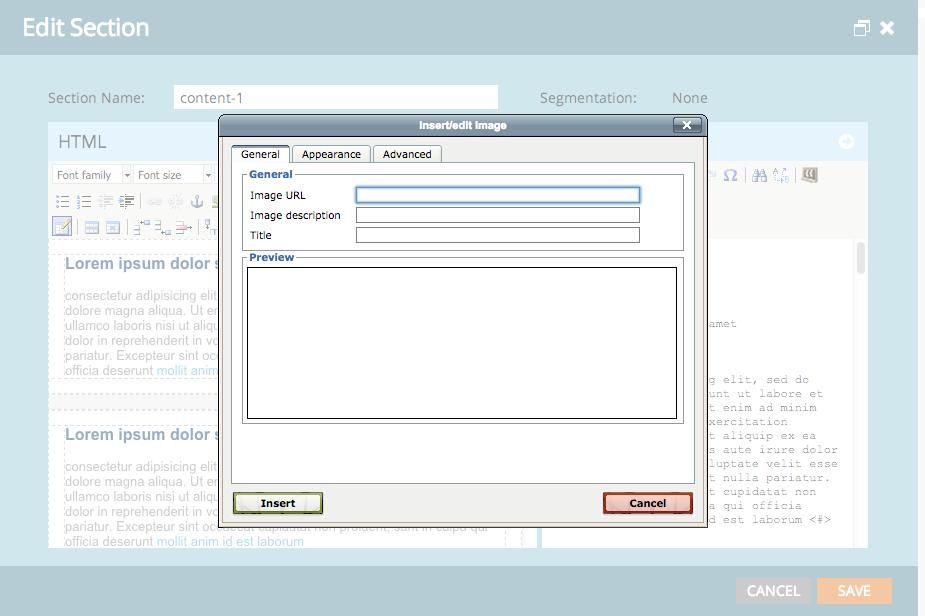
Task: Click the binoculars find icon
Action: click(x=760, y=175)
